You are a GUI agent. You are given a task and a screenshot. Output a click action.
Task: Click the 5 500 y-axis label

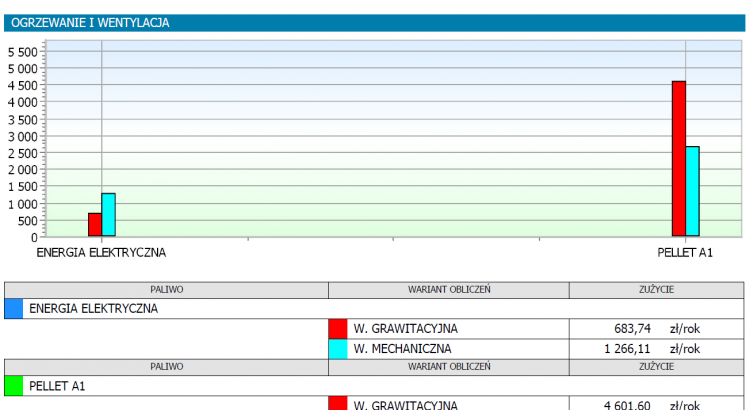coord(22,52)
